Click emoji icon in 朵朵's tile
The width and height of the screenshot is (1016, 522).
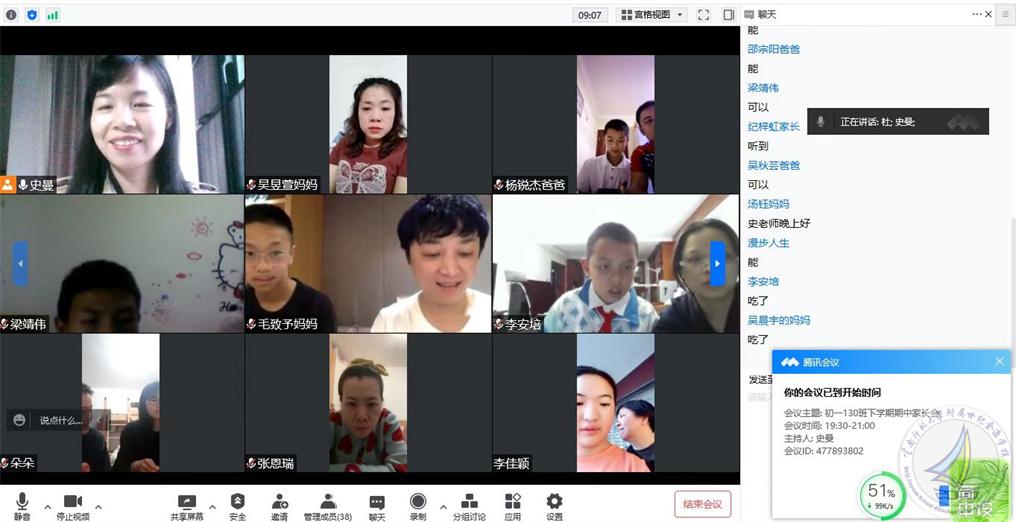[x=19, y=420]
